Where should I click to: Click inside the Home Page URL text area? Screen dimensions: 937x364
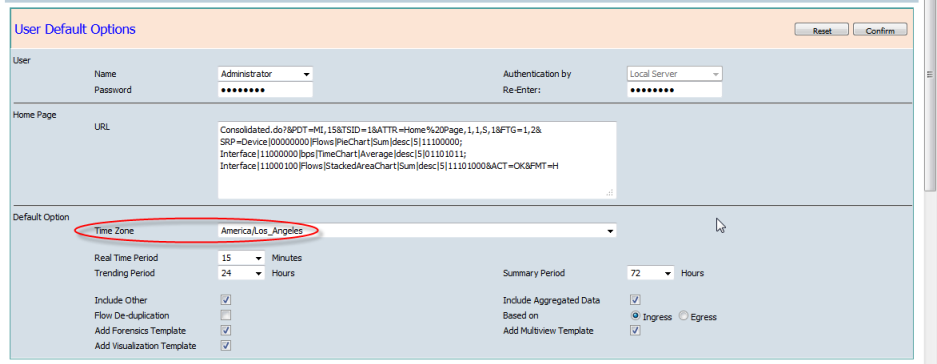417,160
